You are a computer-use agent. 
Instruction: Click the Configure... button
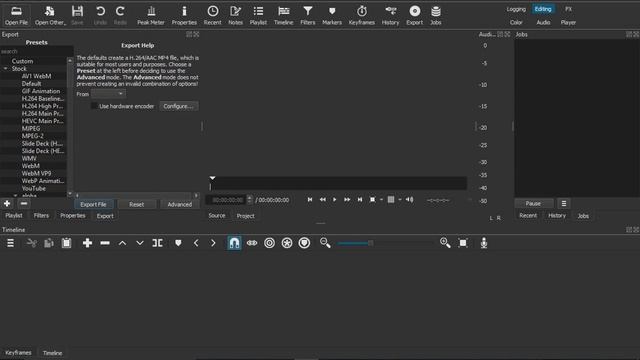pos(178,106)
